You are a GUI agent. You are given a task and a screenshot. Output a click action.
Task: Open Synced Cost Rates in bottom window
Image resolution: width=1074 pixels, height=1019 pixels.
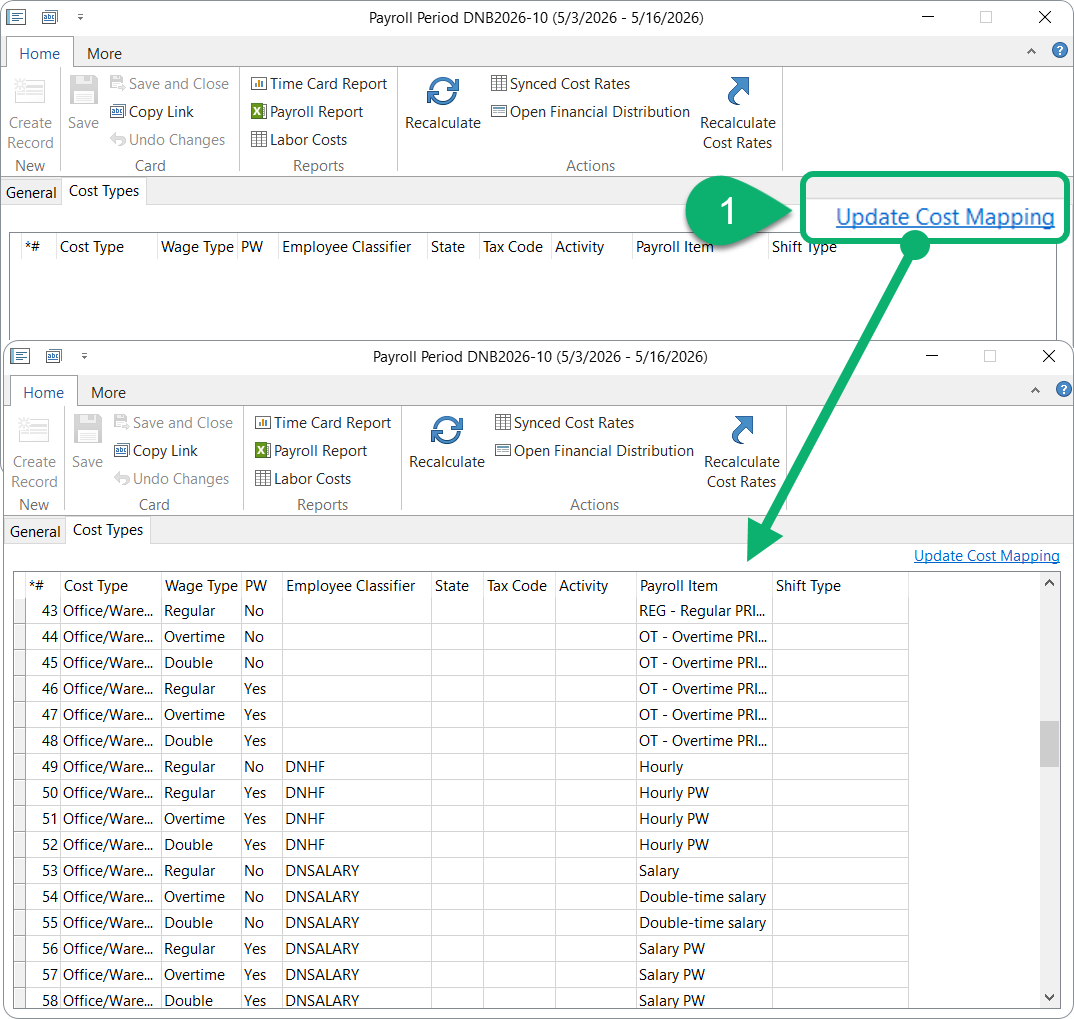point(565,423)
